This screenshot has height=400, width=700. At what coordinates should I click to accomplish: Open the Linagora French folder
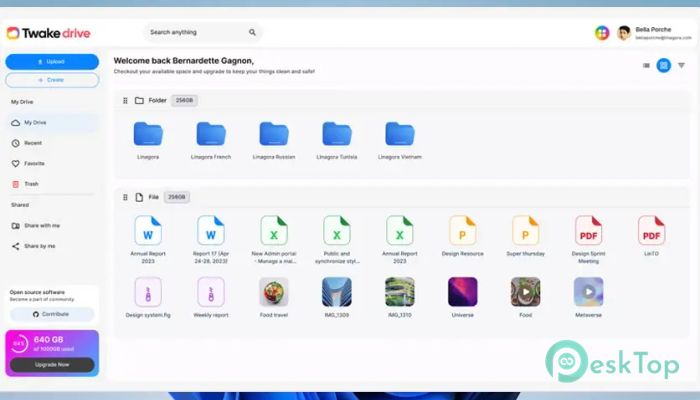(x=211, y=134)
